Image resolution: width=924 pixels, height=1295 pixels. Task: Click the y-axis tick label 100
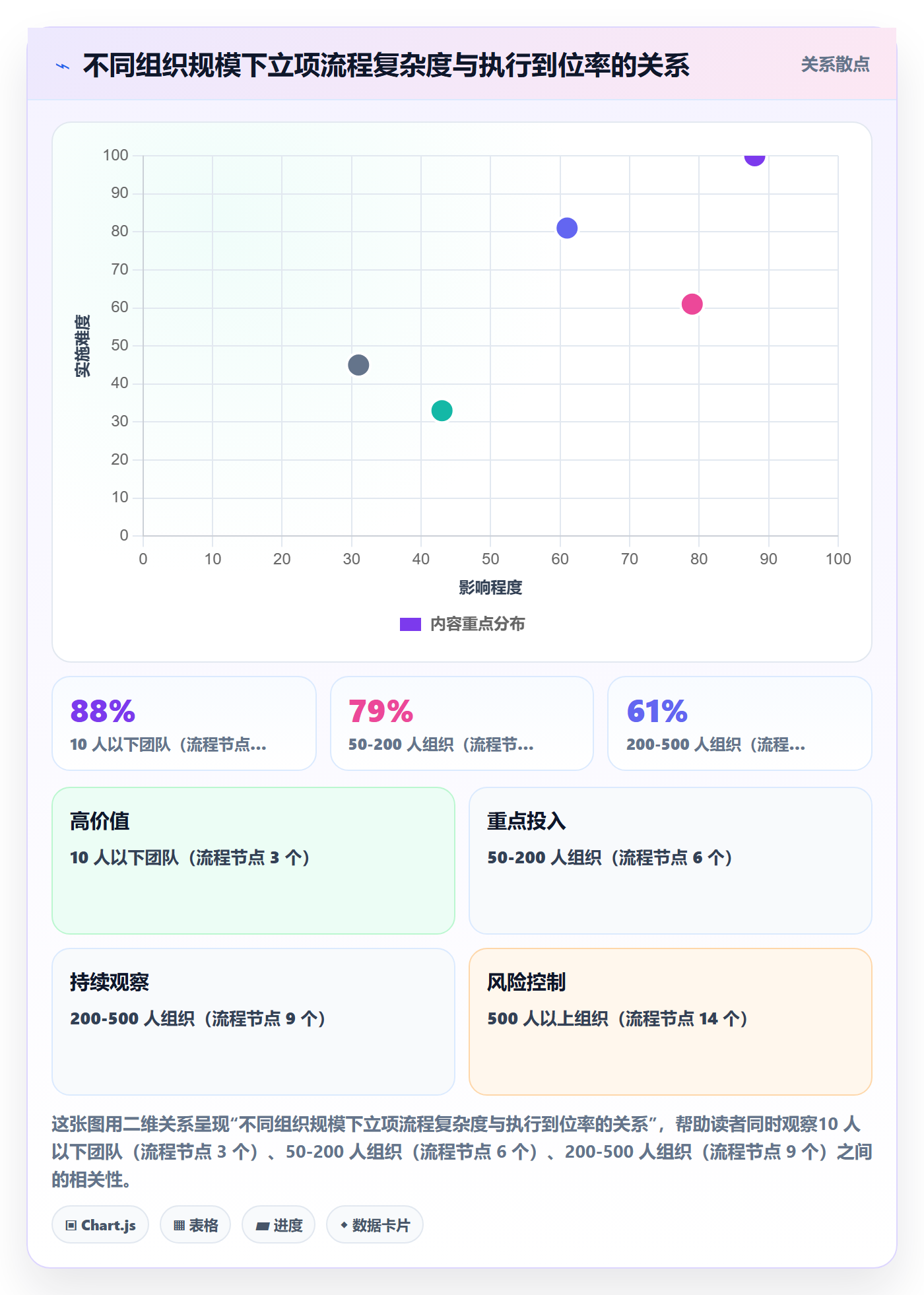pos(115,155)
